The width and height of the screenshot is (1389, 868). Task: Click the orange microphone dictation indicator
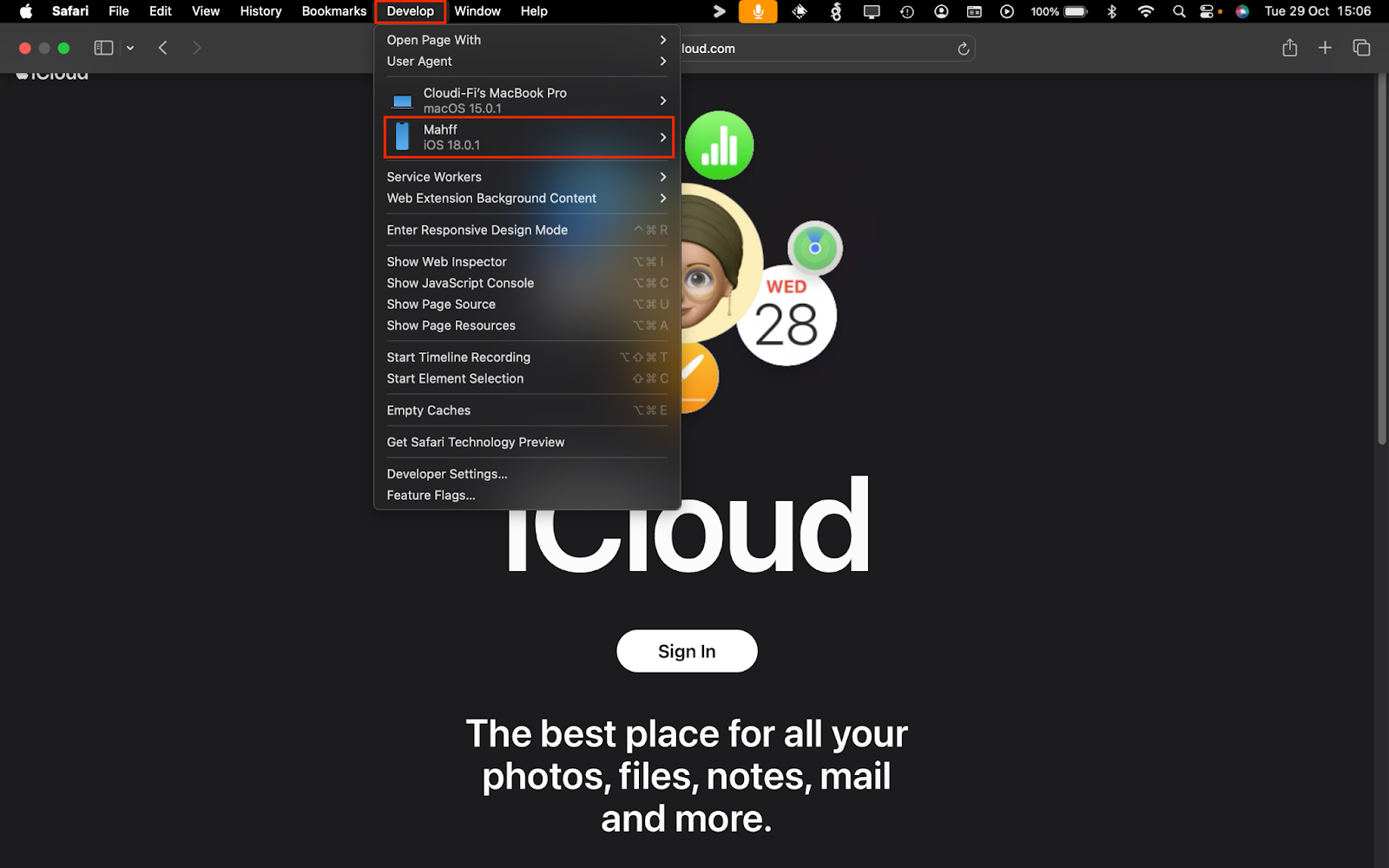[x=757, y=11]
